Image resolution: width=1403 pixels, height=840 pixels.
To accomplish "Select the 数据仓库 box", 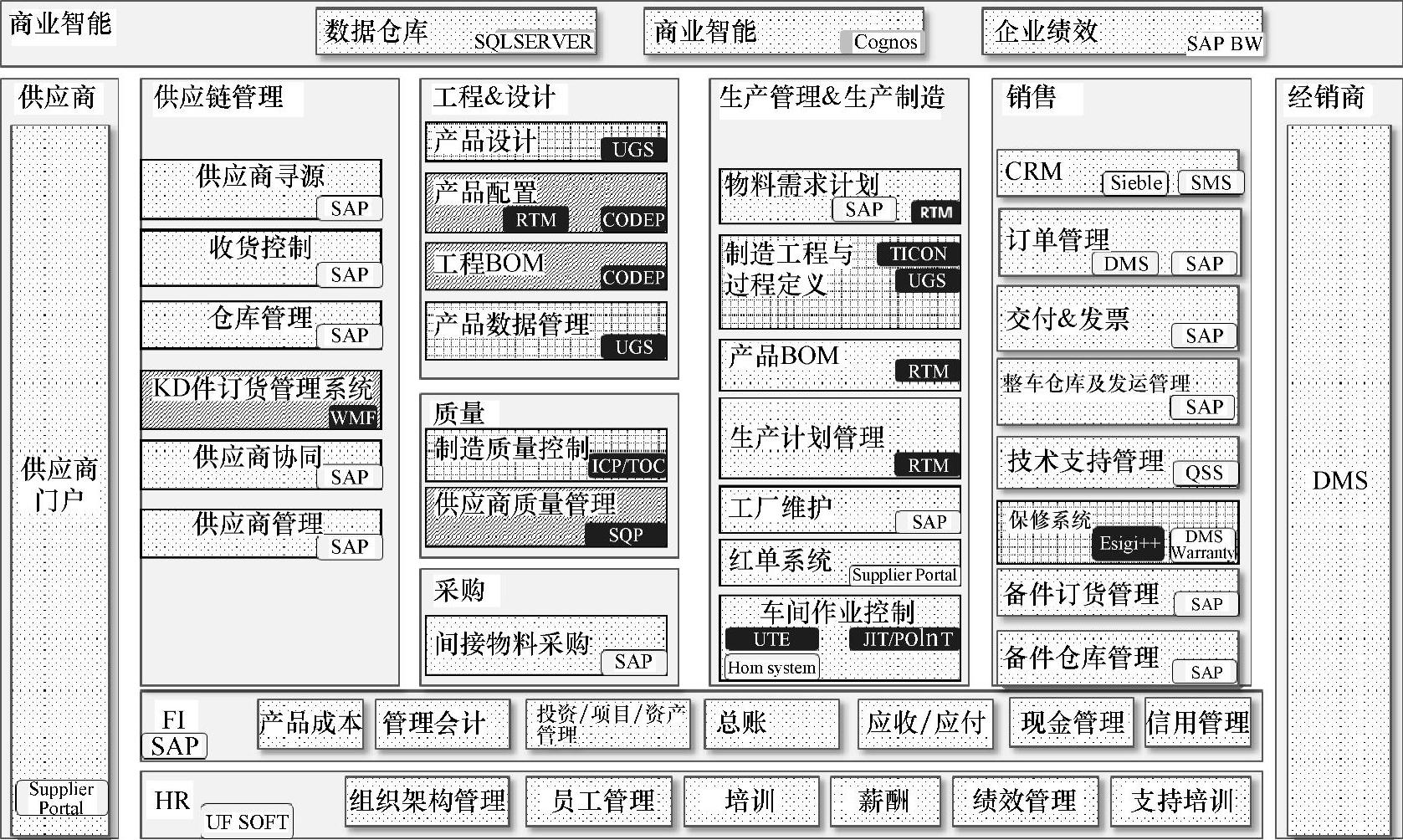I will coord(456,32).
